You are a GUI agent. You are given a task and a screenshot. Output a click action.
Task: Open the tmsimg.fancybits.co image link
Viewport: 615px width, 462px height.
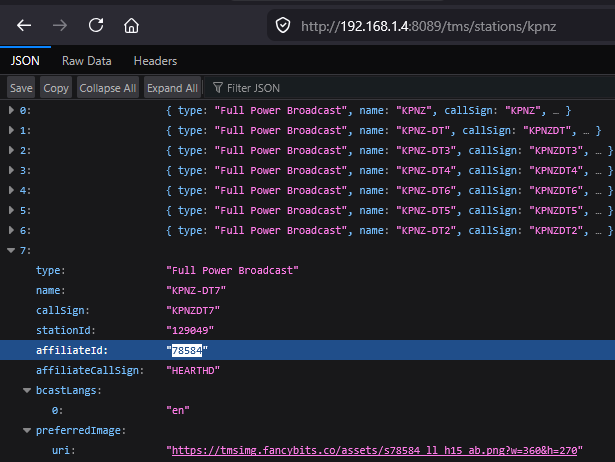[375, 450]
